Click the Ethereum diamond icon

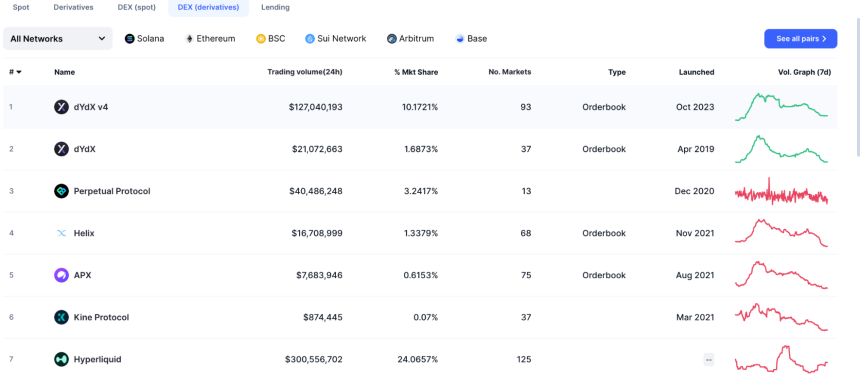[x=189, y=39]
